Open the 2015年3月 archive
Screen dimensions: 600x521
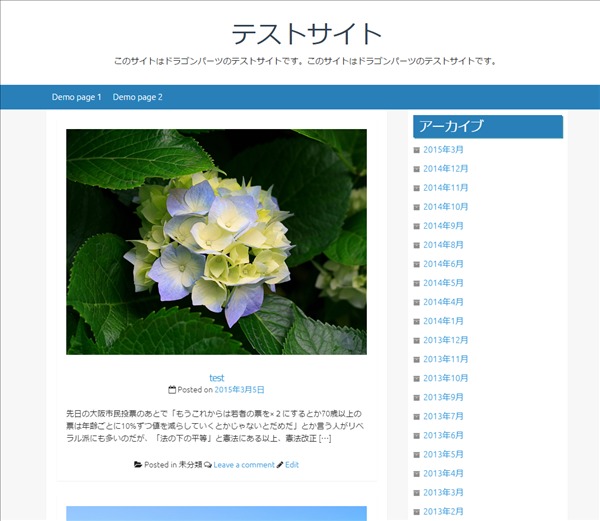pos(443,150)
